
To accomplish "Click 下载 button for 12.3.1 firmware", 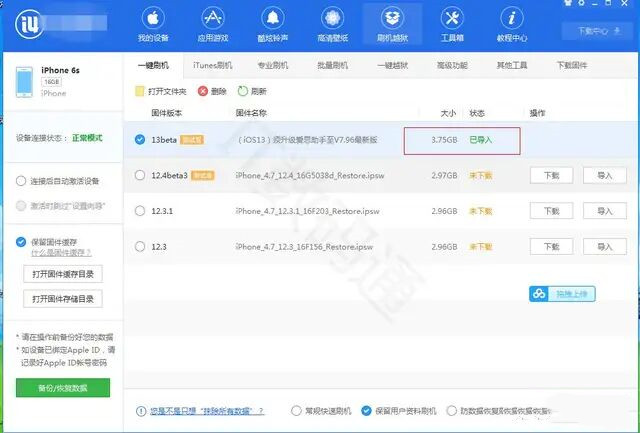I will [x=551, y=211].
